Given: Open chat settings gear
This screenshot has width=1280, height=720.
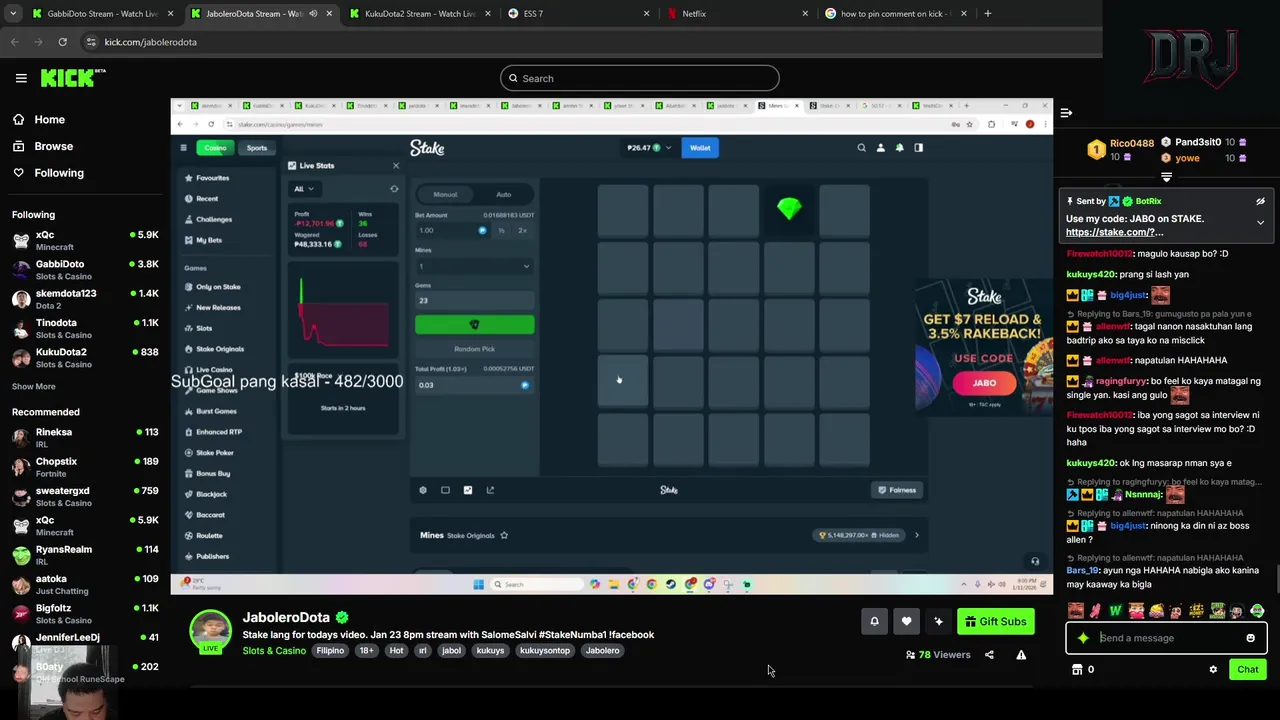Looking at the screenshot, I should [1213, 670].
